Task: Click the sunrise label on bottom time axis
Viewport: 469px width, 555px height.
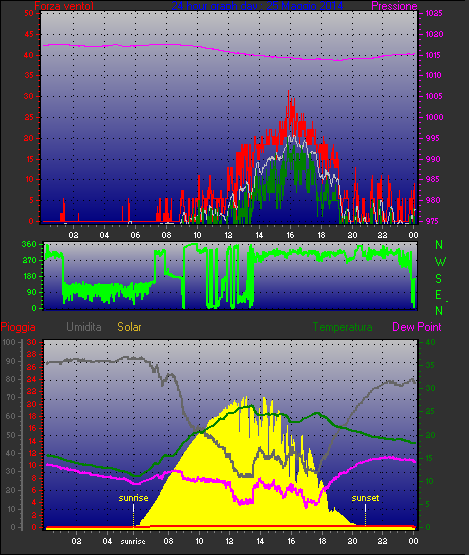Action: point(133,542)
